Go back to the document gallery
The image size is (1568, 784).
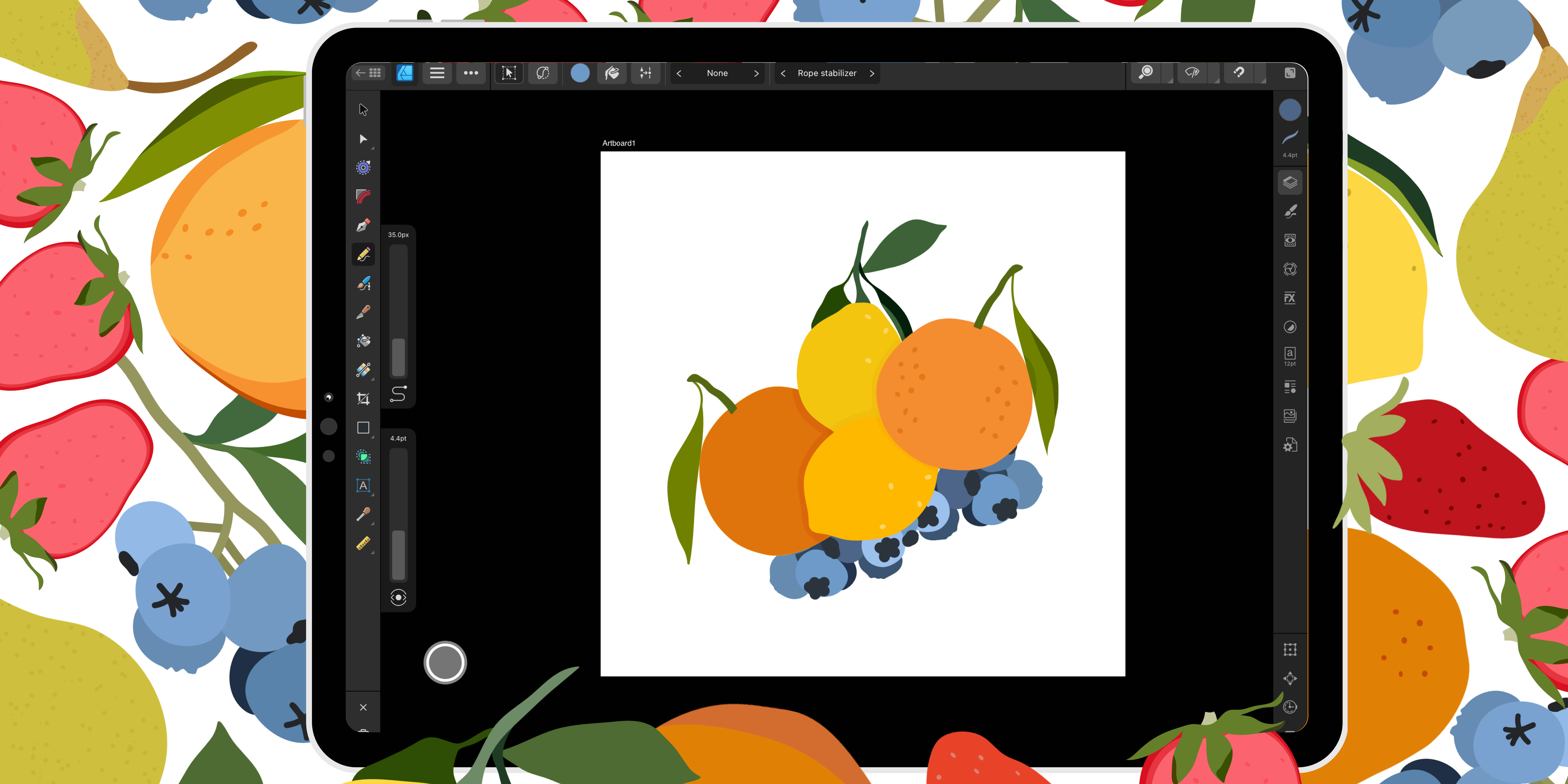[368, 73]
